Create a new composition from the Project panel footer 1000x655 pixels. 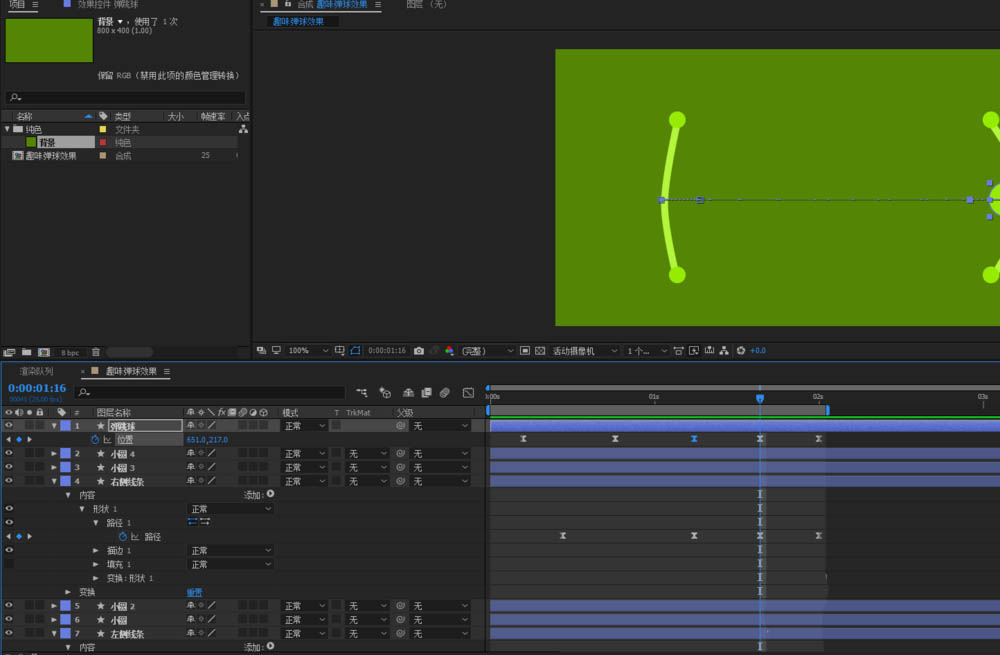tap(44, 352)
